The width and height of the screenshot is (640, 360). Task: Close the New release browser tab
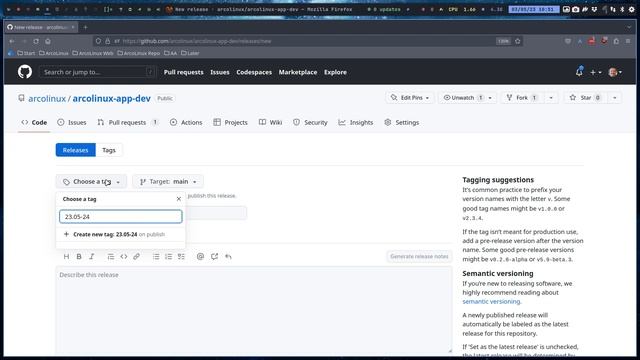tap(73, 27)
